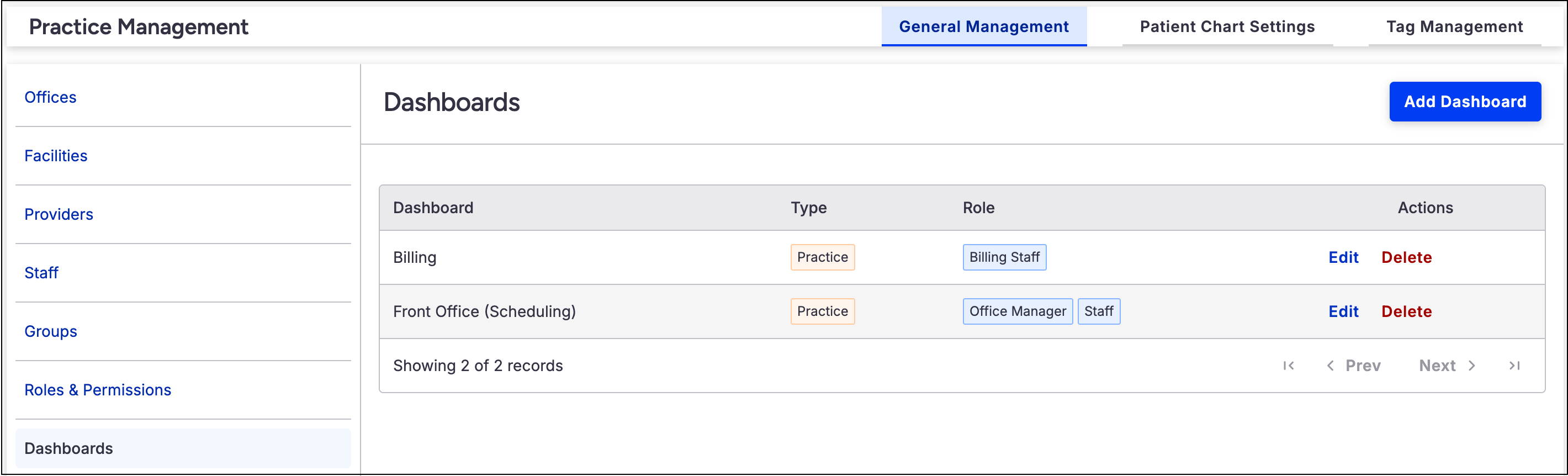
Task: Delete the Front Office (Scheduling) dashboard
Action: pos(1406,311)
